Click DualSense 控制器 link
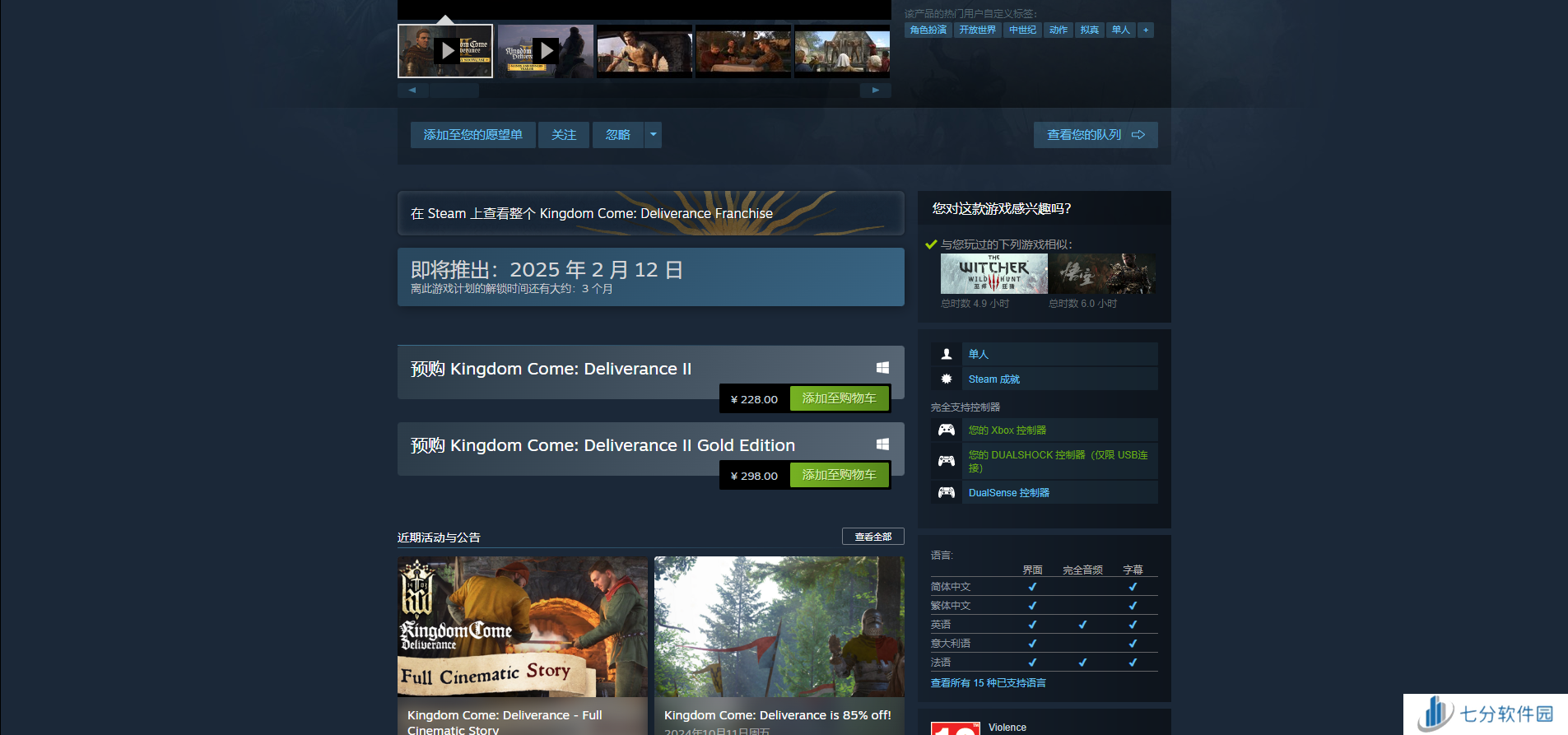1568x735 pixels. (x=1009, y=493)
